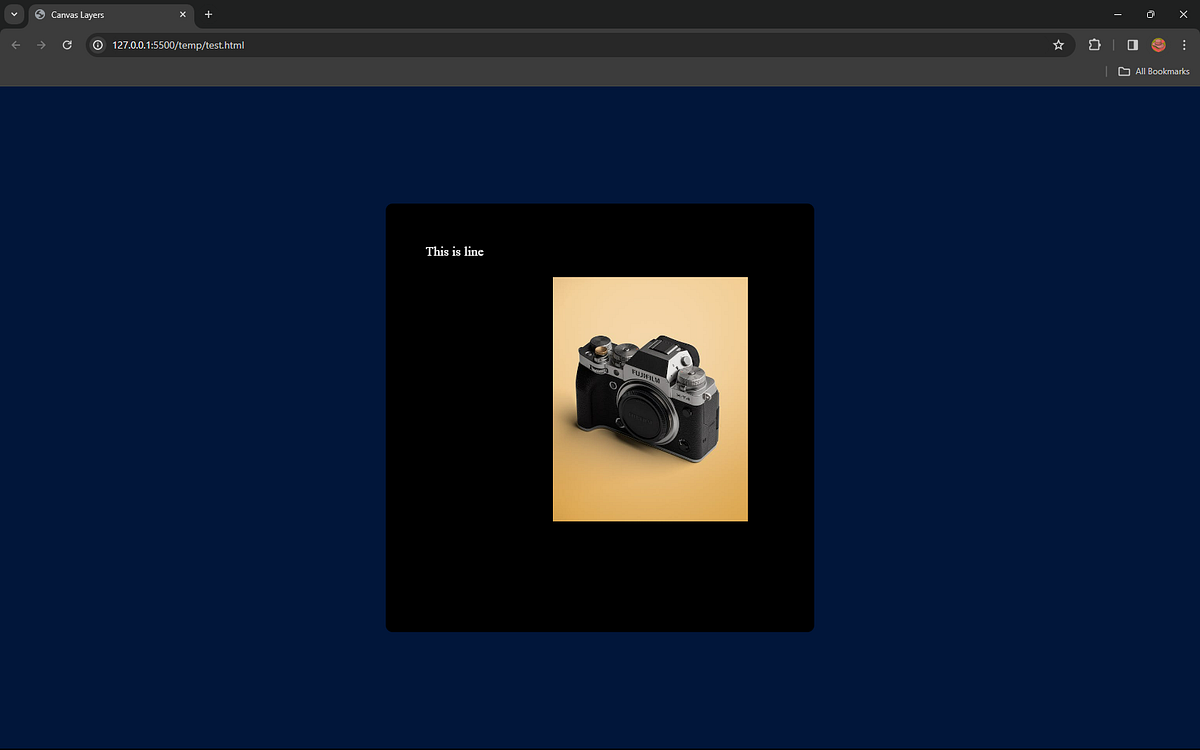Viewport: 1200px width, 750px height.
Task: Close the Canvas Layers tab
Action: pyautogui.click(x=182, y=14)
